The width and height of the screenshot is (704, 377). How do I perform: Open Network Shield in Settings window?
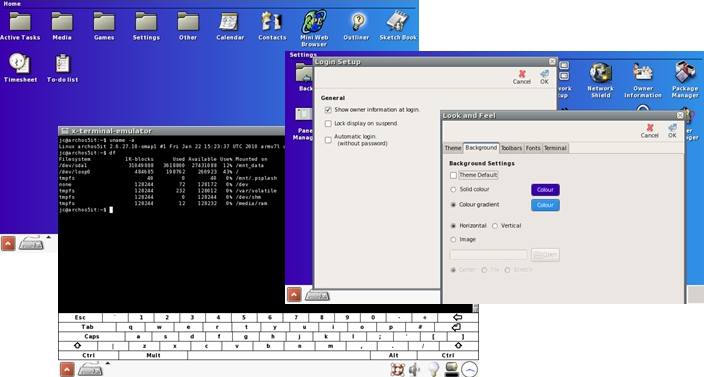coord(601,80)
